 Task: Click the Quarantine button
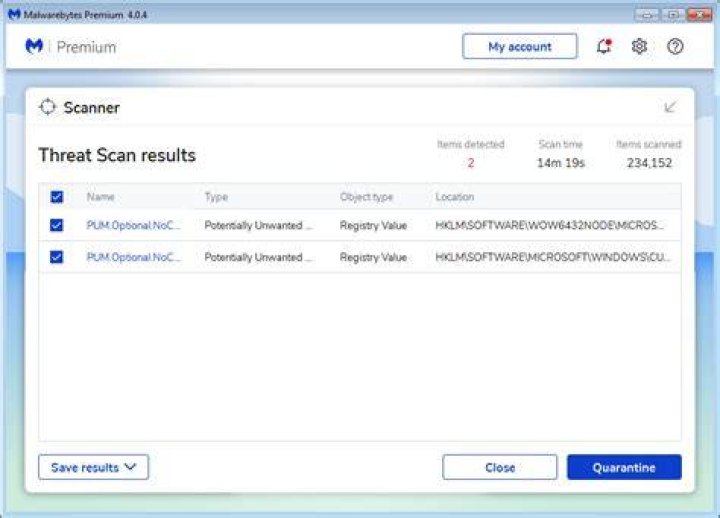point(624,467)
